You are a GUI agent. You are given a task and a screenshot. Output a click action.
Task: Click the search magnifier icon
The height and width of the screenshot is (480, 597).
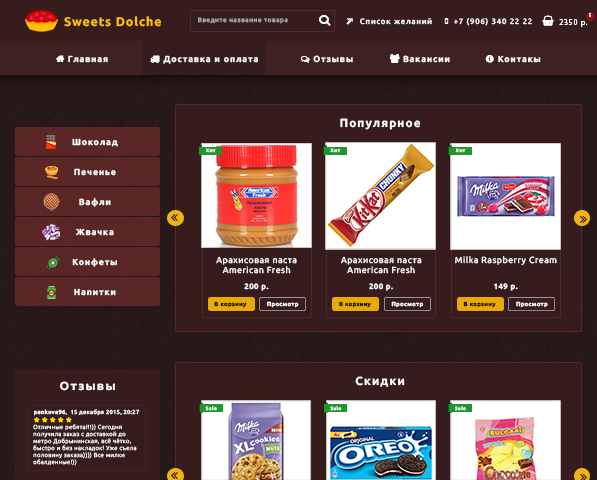click(x=324, y=20)
